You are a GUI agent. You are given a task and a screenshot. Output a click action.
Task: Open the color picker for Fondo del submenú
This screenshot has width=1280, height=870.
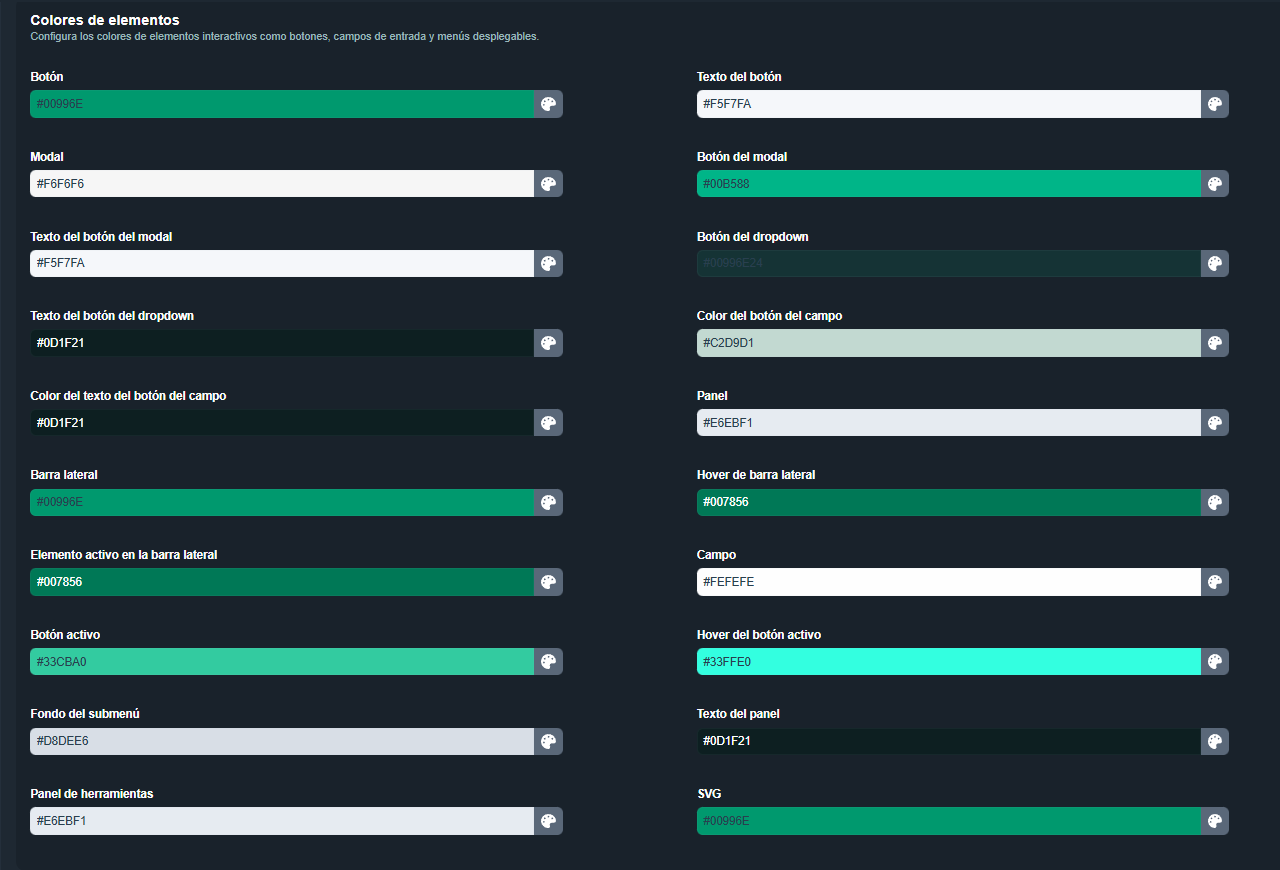[x=548, y=741]
